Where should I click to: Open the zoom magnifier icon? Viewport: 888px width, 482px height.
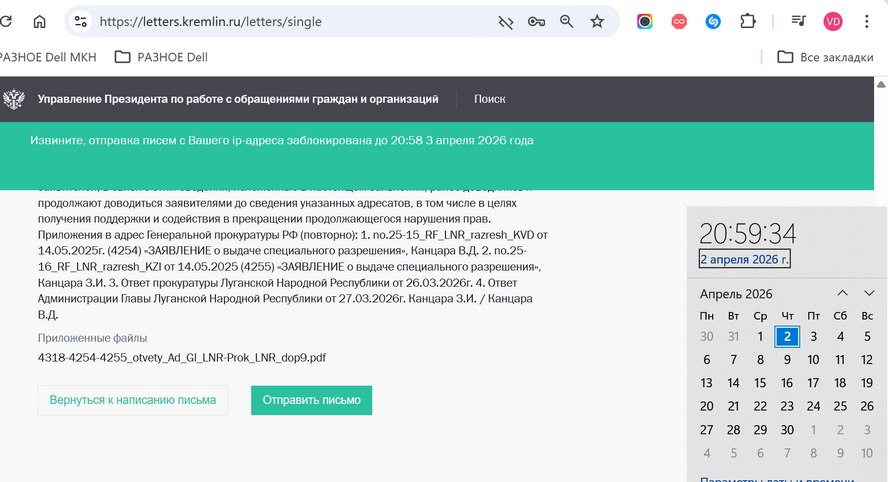(566, 22)
